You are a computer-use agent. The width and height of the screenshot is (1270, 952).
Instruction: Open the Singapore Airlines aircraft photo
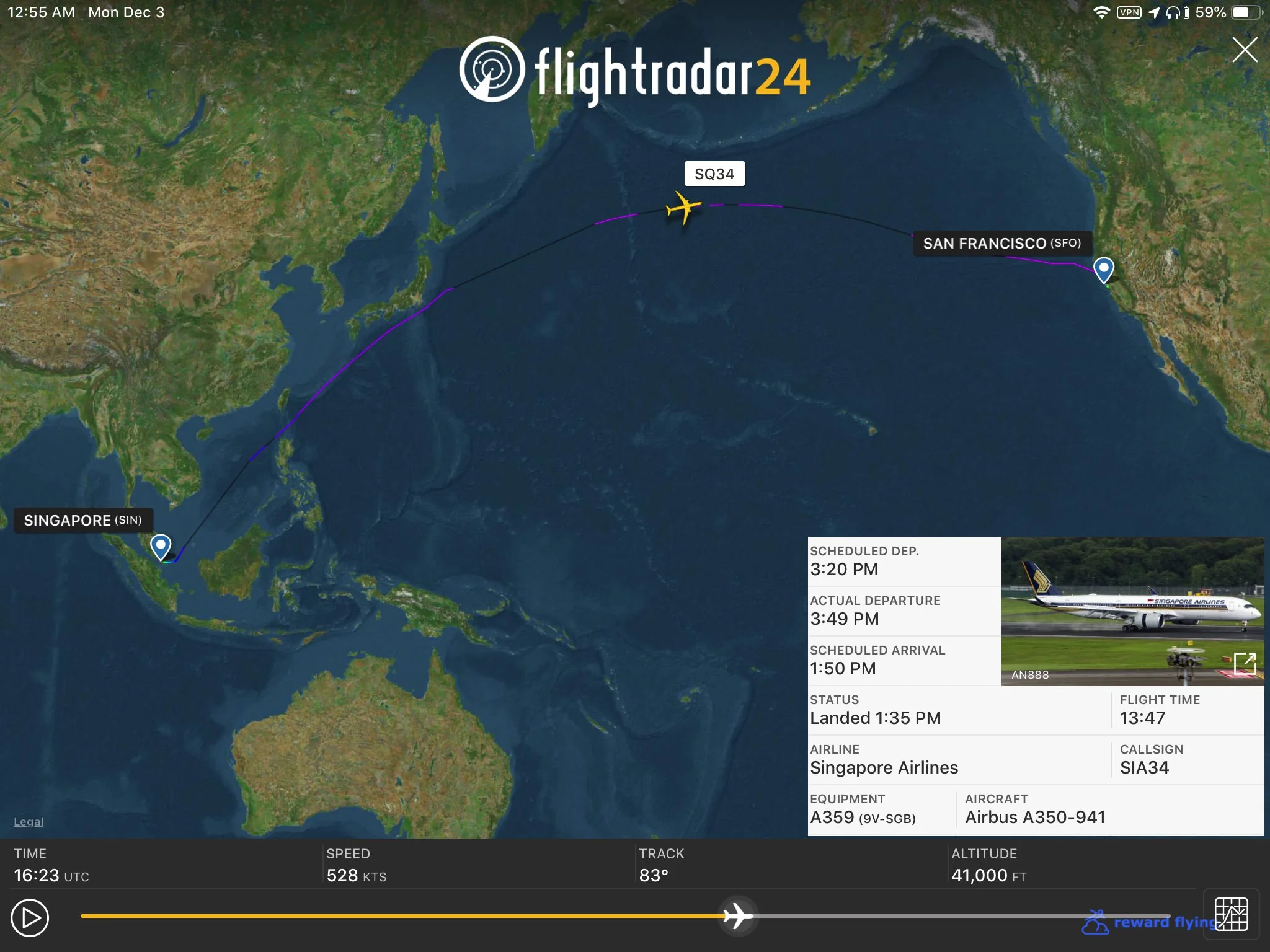[x=1132, y=611]
